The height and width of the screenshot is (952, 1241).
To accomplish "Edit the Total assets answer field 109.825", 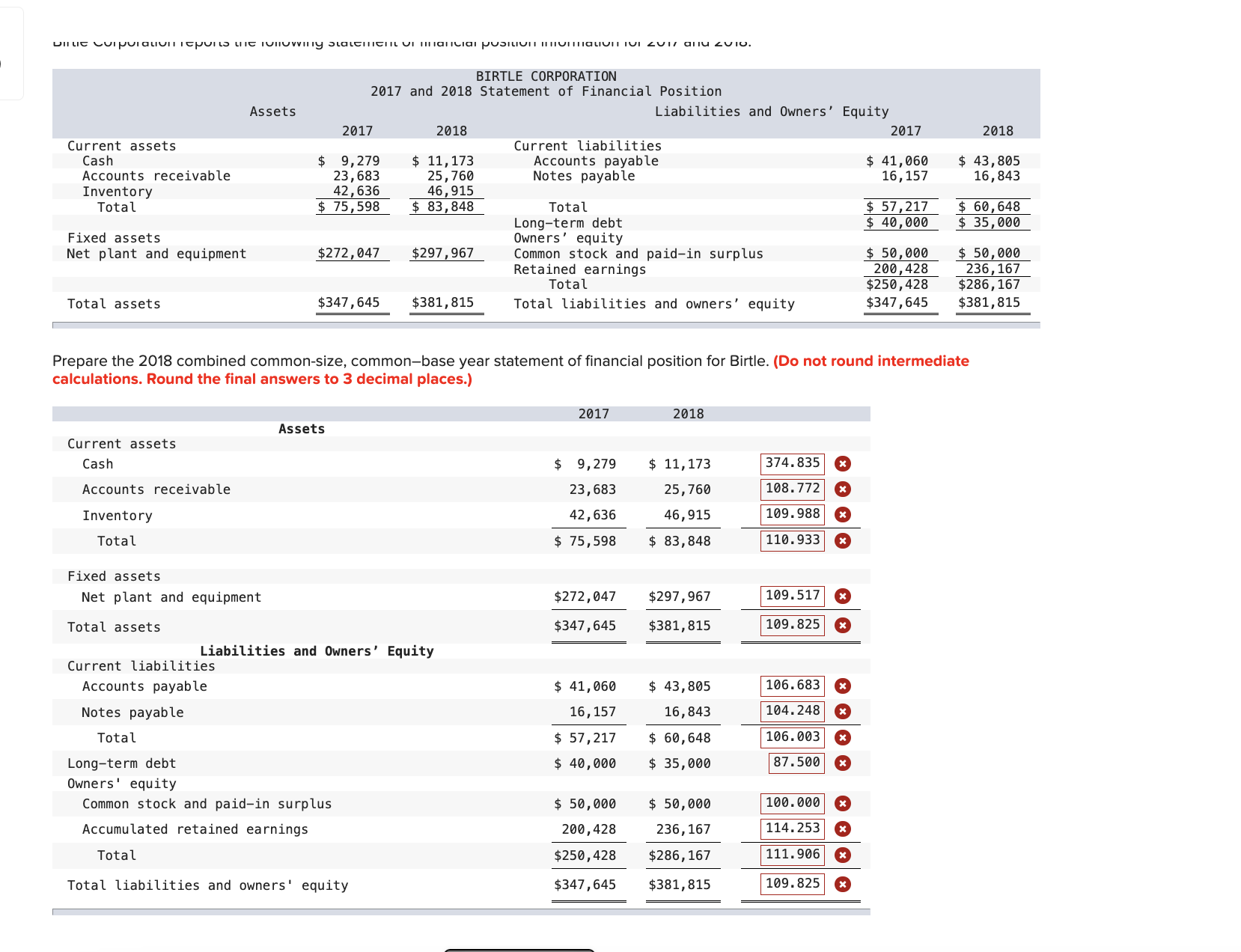I will 793,625.
